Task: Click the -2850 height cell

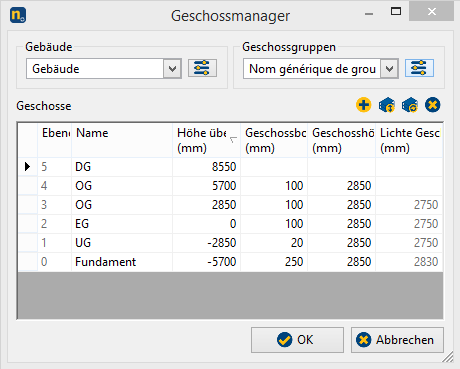Action: click(x=207, y=243)
